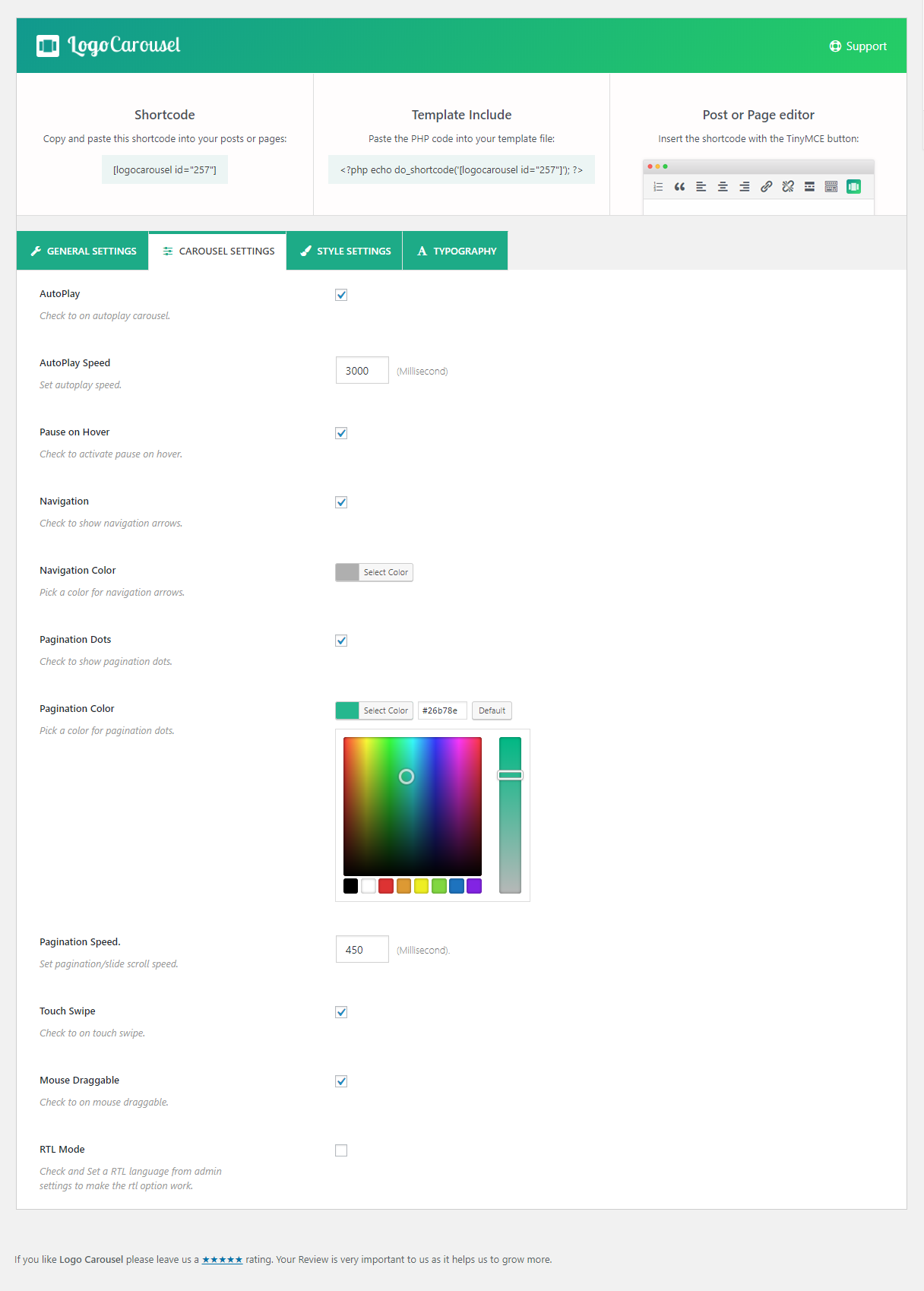Collapse the Pagination Color Select Color picker
Viewport: 924px width, 1291px height.
pyautogui.click(x=374, y=710)
